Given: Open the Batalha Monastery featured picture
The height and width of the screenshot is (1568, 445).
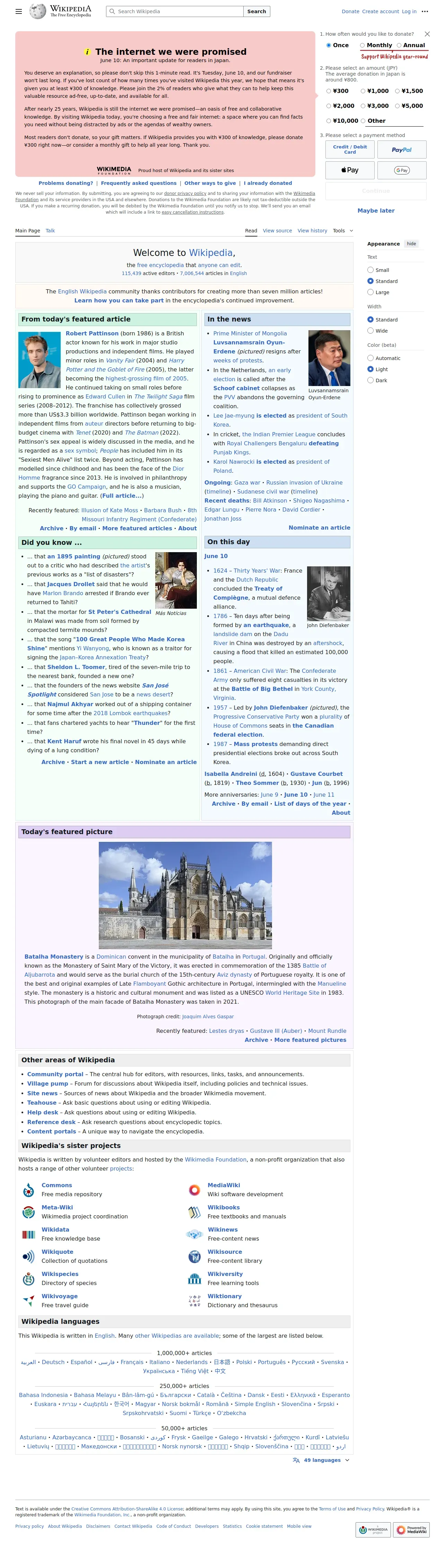Looking at the screenshot, I should (x=185, y=896).
